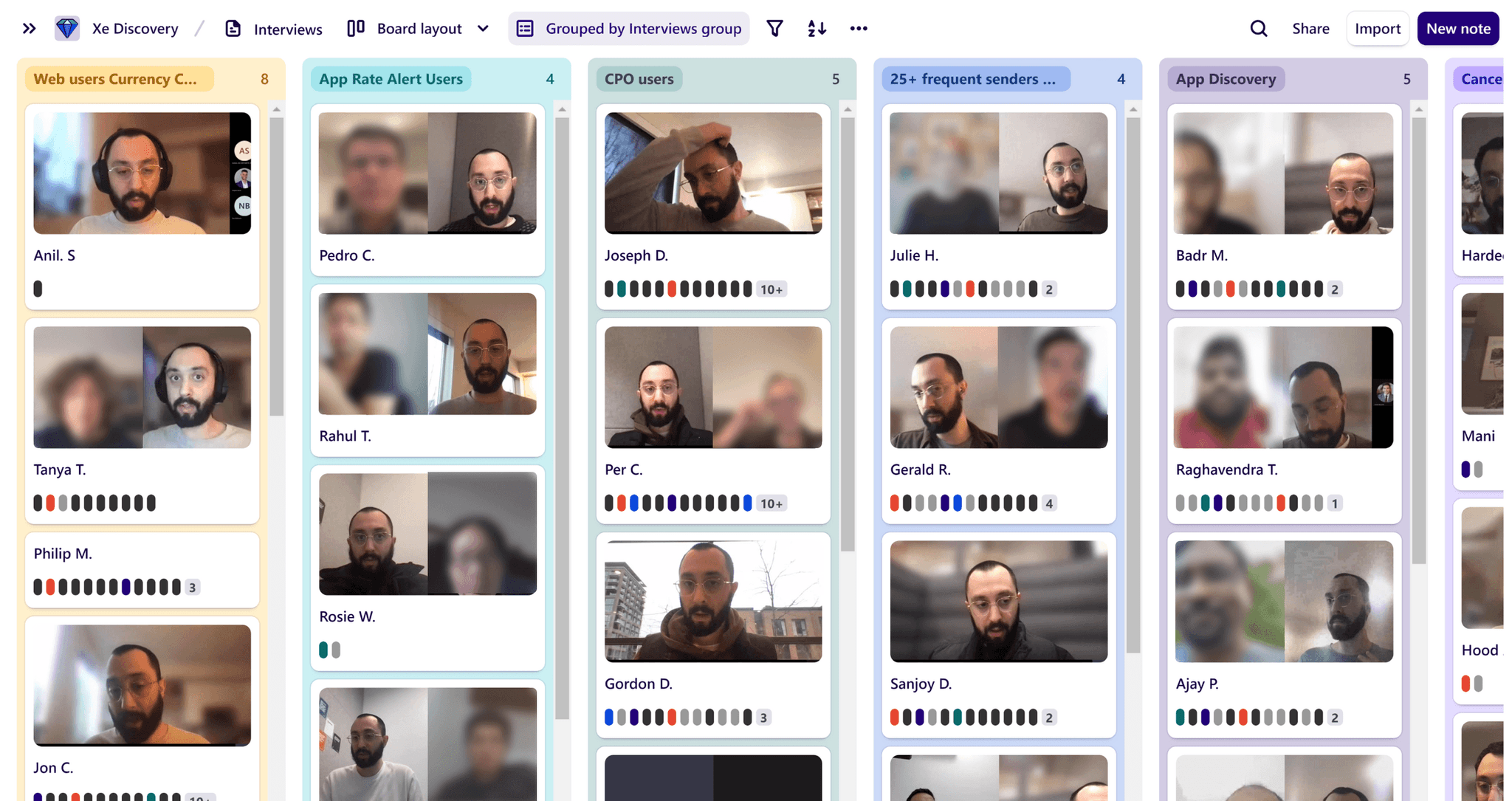Click the A-Z sort icon

tap(816, 28)
